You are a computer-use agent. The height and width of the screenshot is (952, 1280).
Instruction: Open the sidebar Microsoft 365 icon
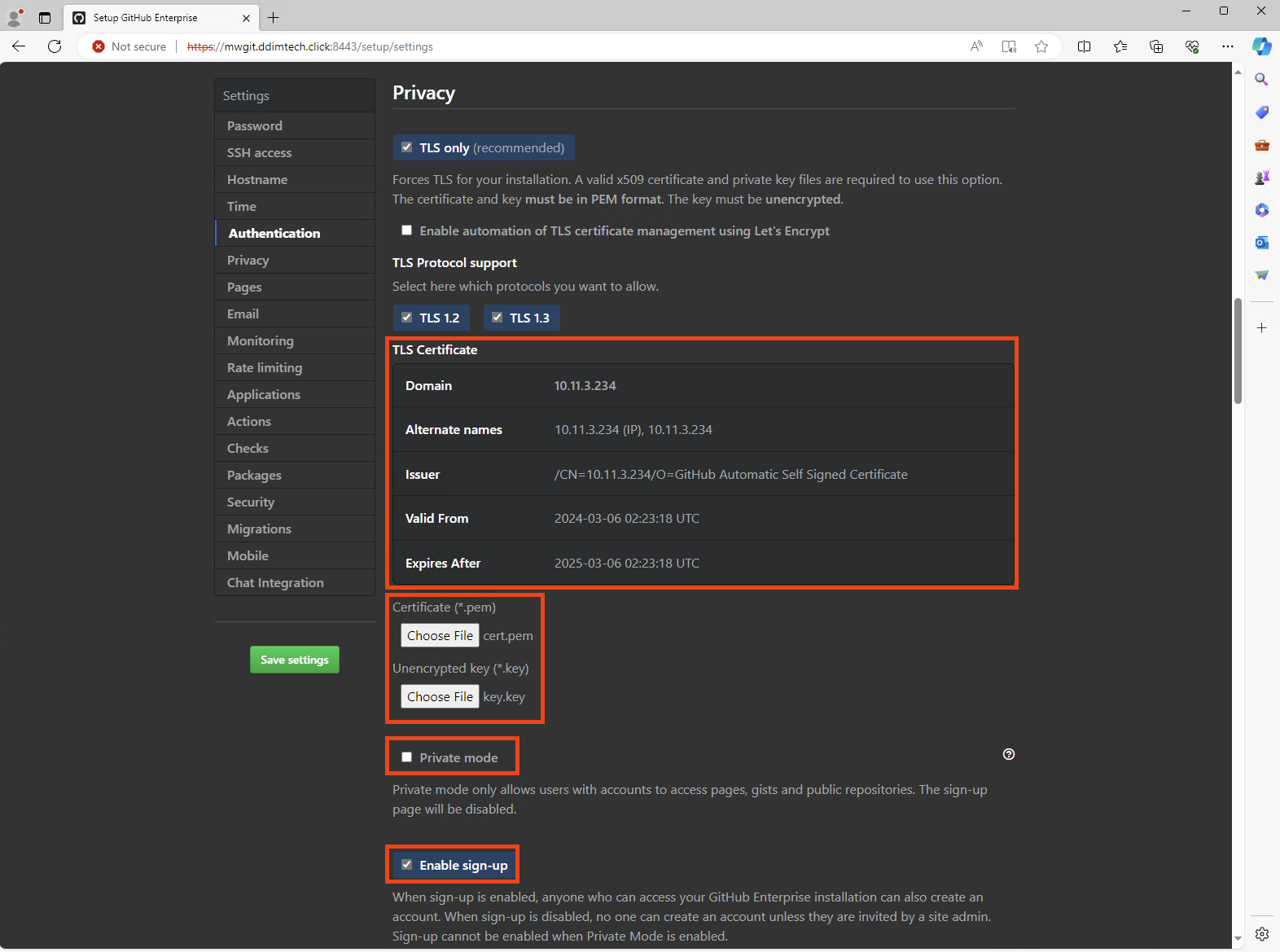[1261, 210]
